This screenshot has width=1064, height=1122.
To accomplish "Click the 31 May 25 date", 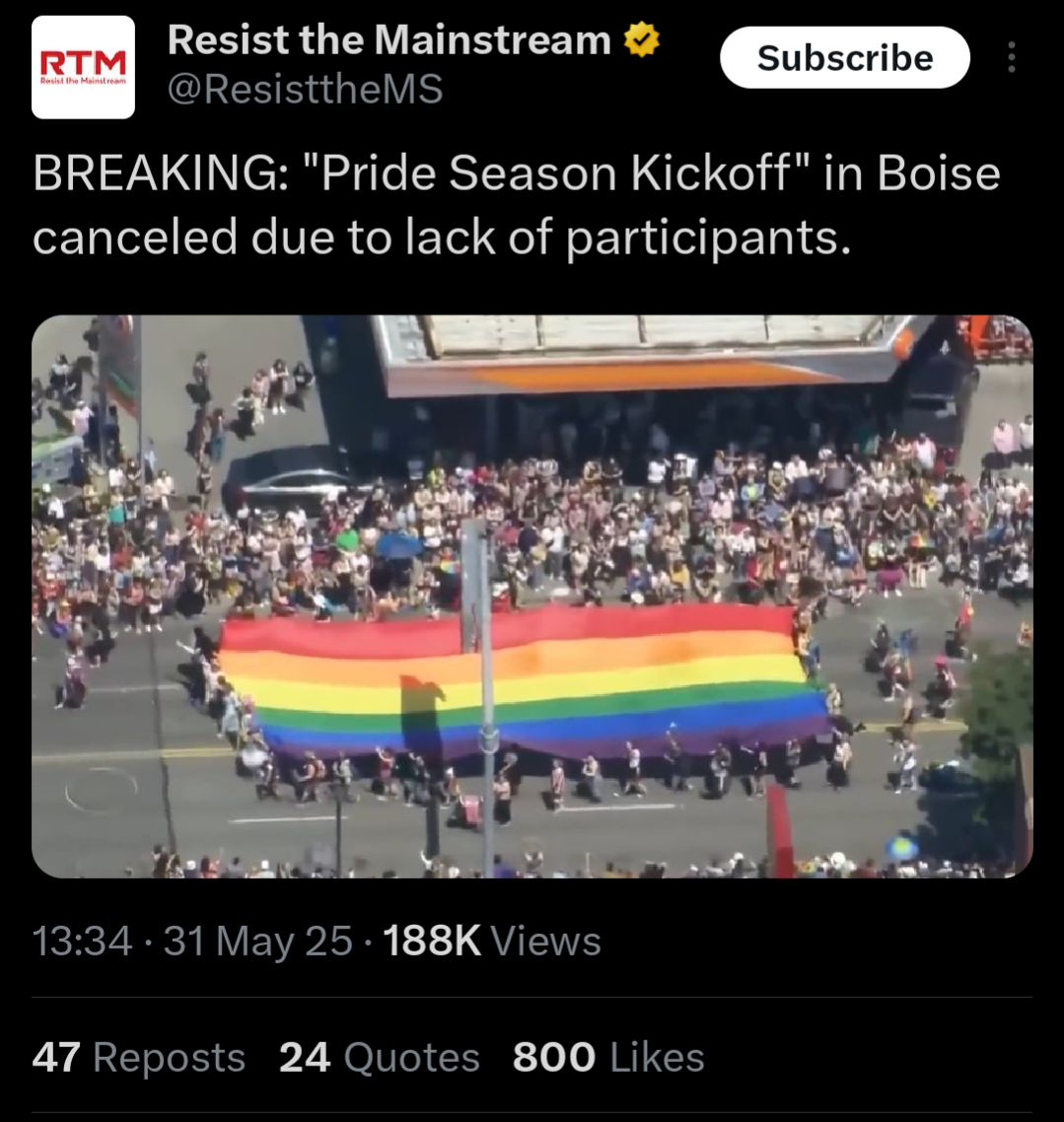I will (258, 941).
